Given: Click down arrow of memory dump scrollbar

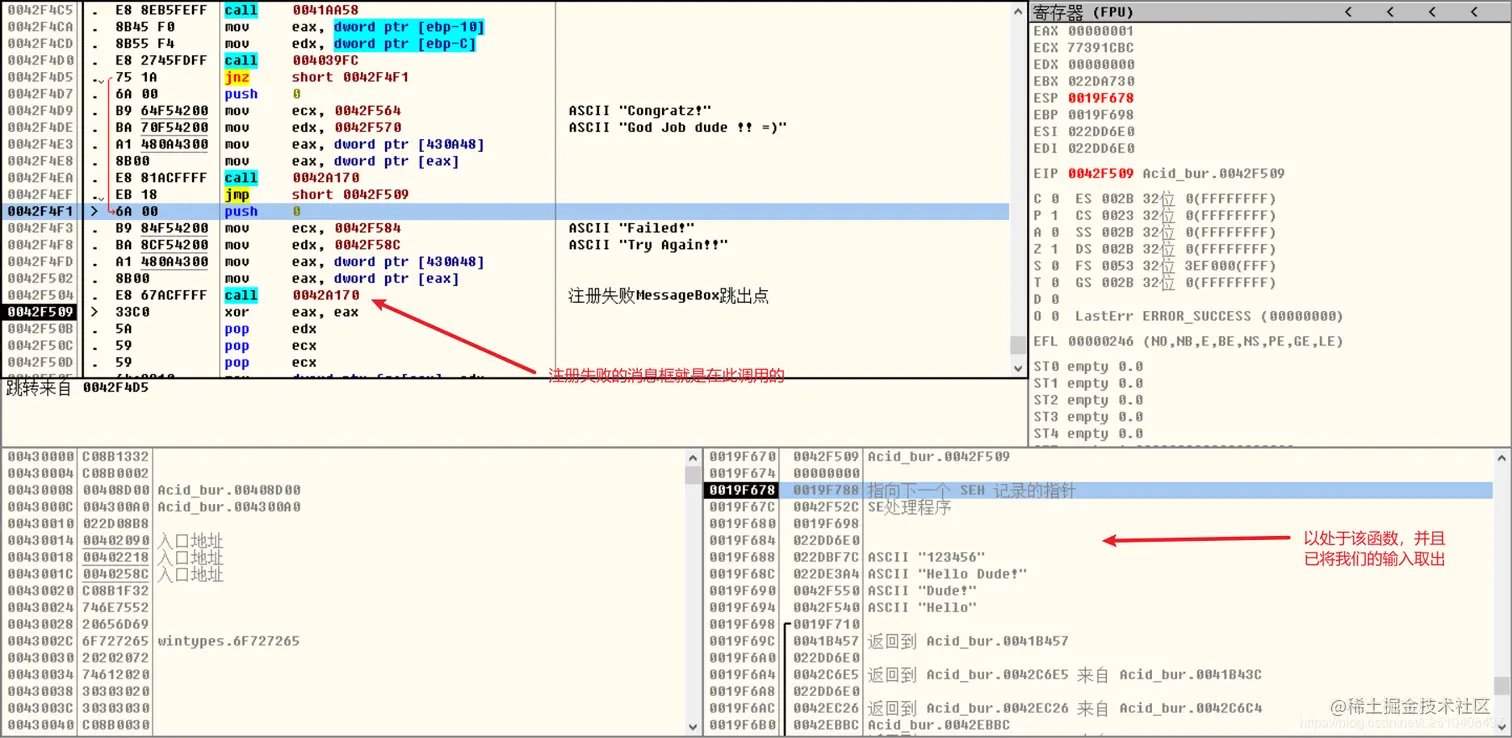Looking at the screenshot, I should point(694,727).
